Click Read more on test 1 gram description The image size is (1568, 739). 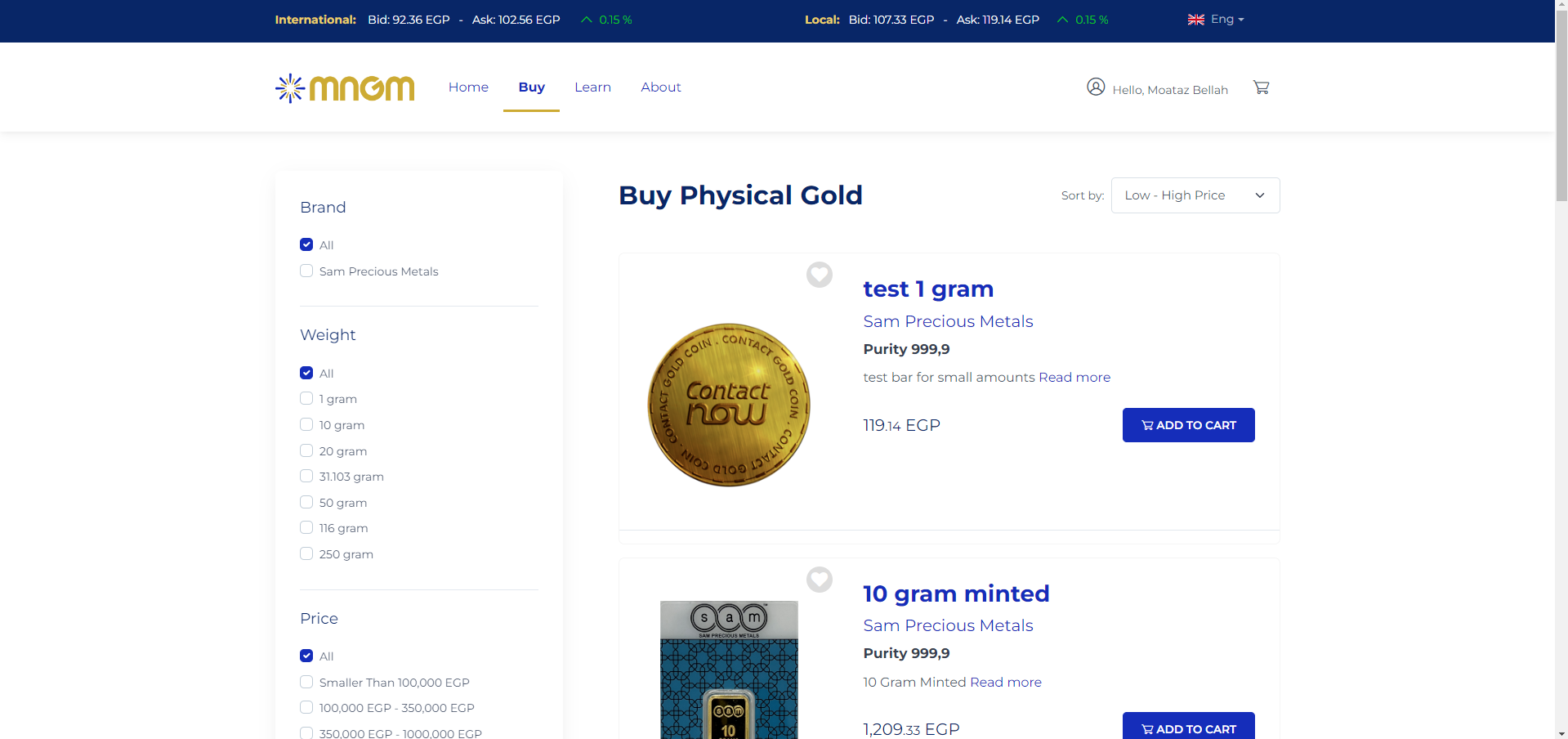pyautogui.click(x=1074, y=377)
